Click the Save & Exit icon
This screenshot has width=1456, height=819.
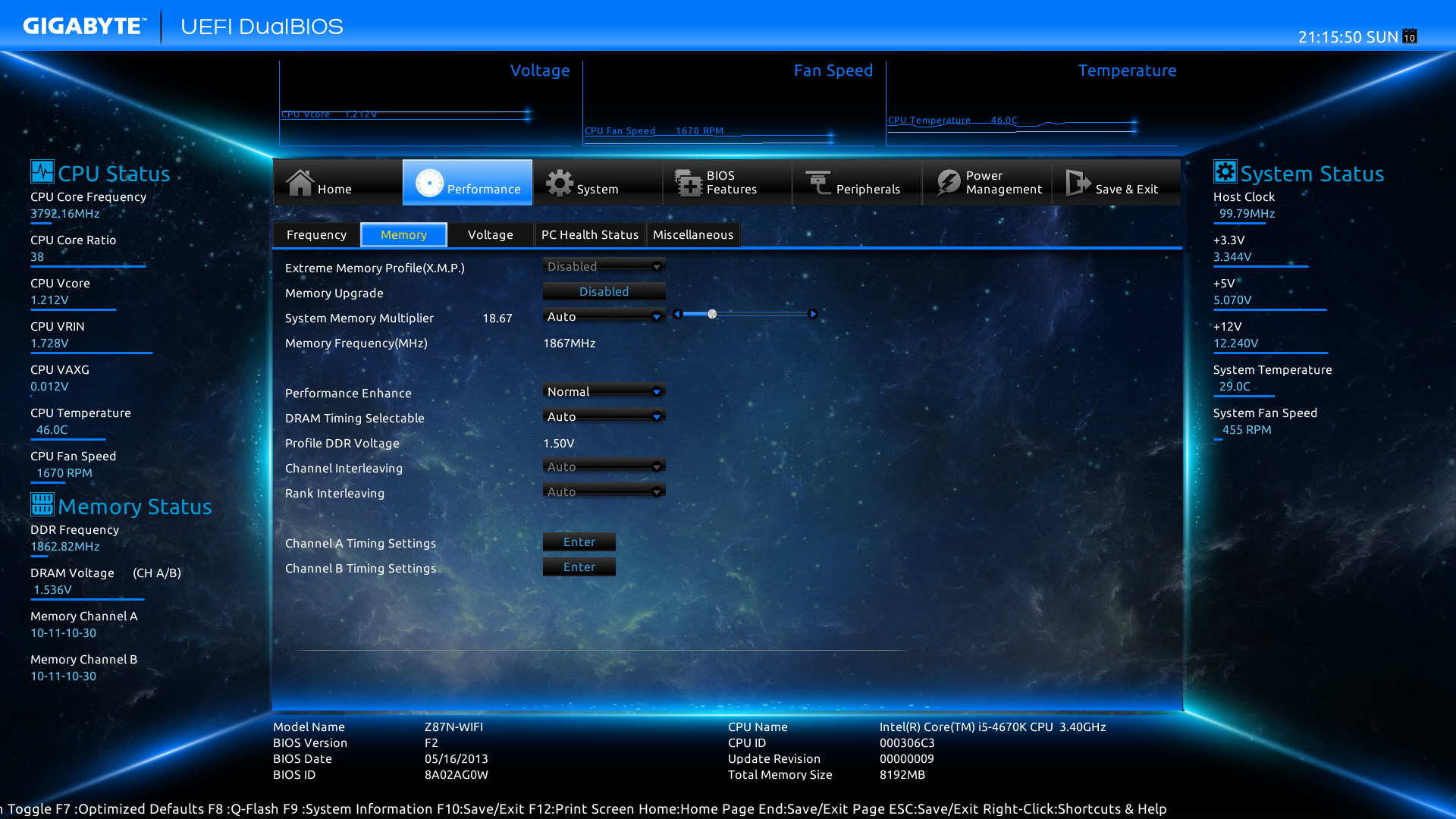[1078, 183]
